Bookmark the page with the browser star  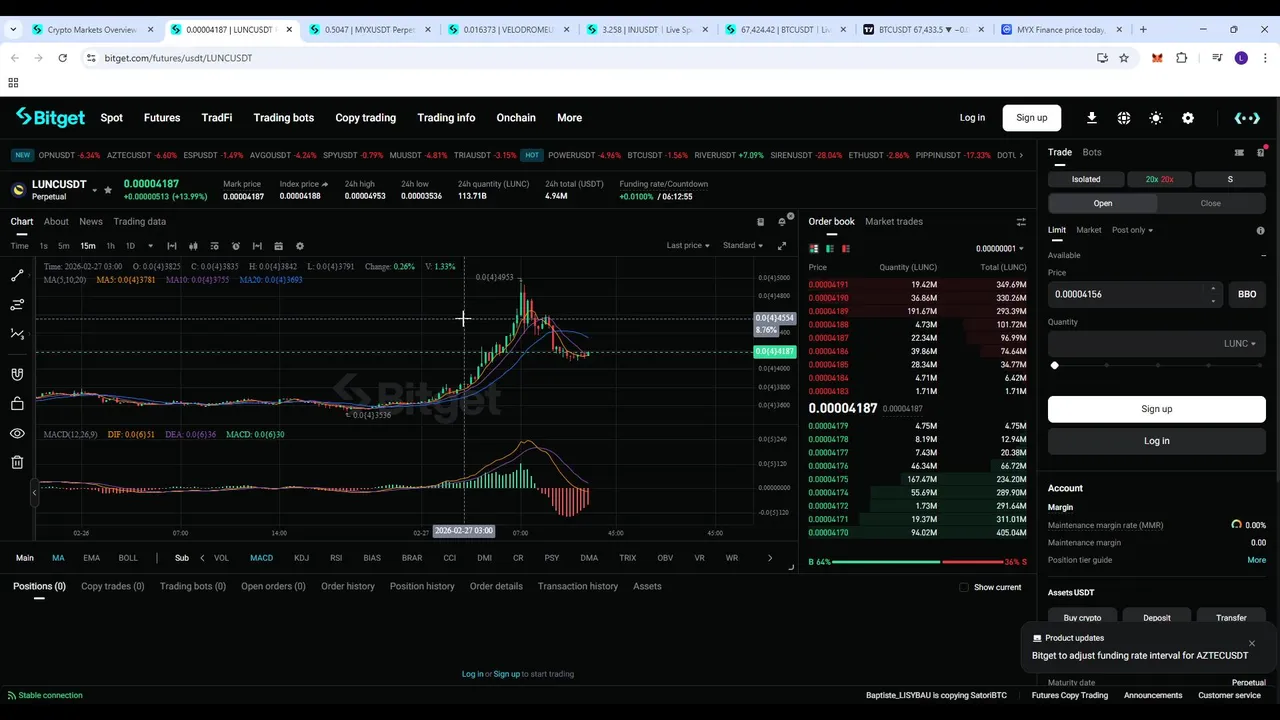(x=1124, y=58)
